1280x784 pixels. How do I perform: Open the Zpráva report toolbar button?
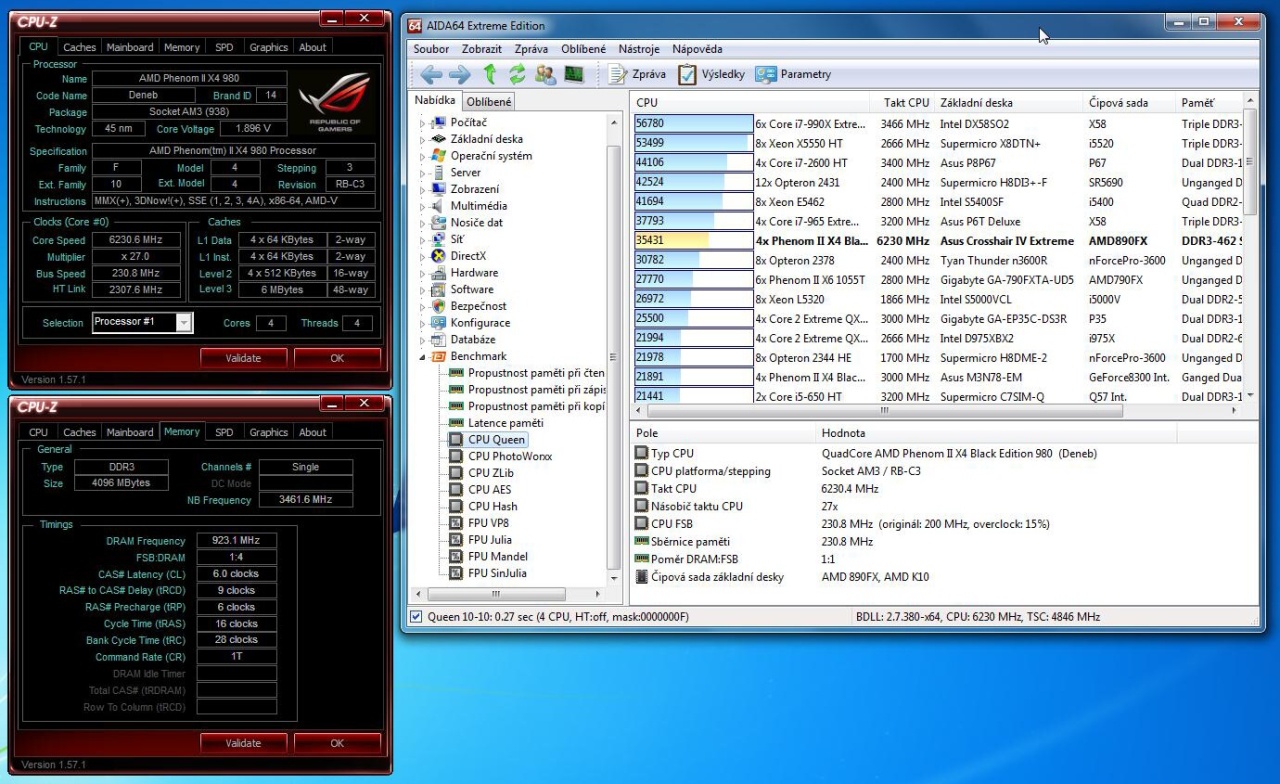(x=637, y=74)
